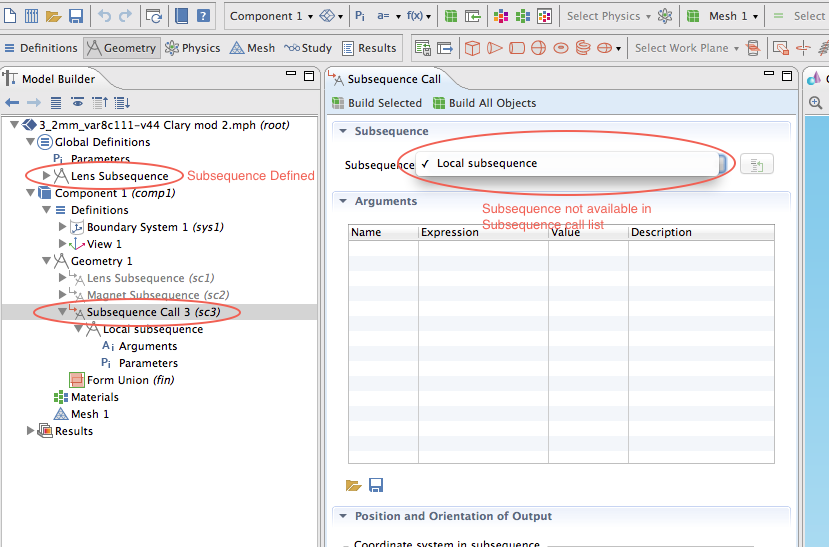Select the Form Union (fin) node
The height and width of the screenshot is (547, 829).
pos(131,380)
